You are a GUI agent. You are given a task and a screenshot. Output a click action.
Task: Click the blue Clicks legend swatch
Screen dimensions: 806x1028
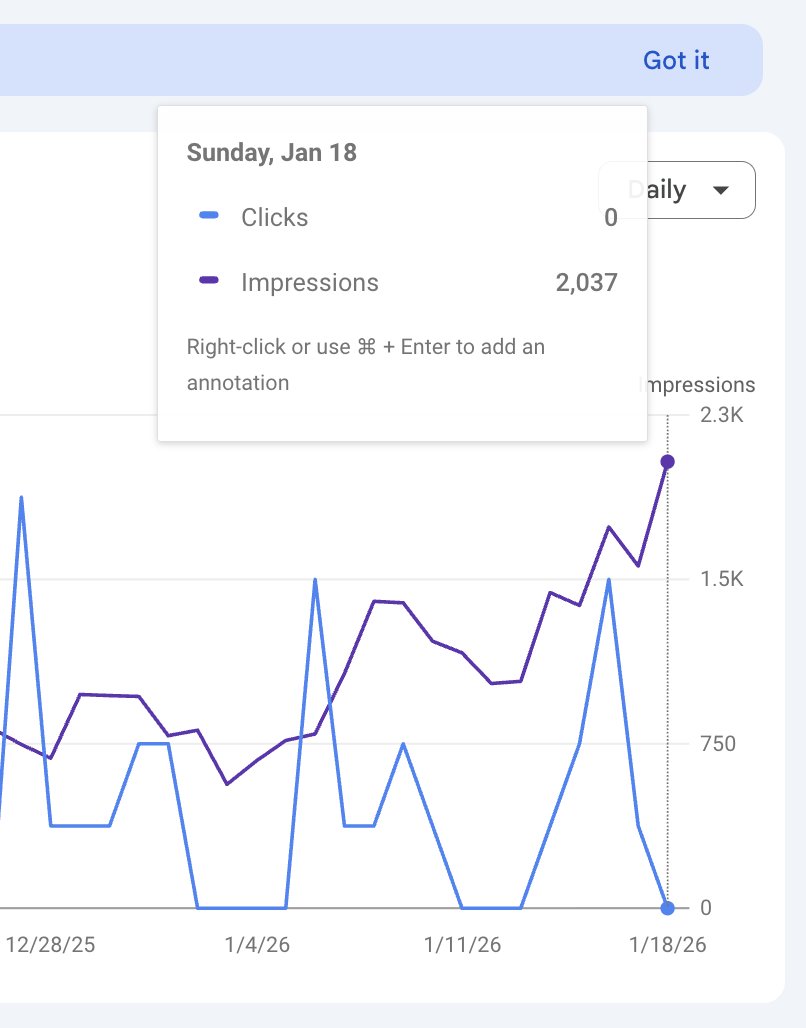pyautogui.click(x=209, y=215)
